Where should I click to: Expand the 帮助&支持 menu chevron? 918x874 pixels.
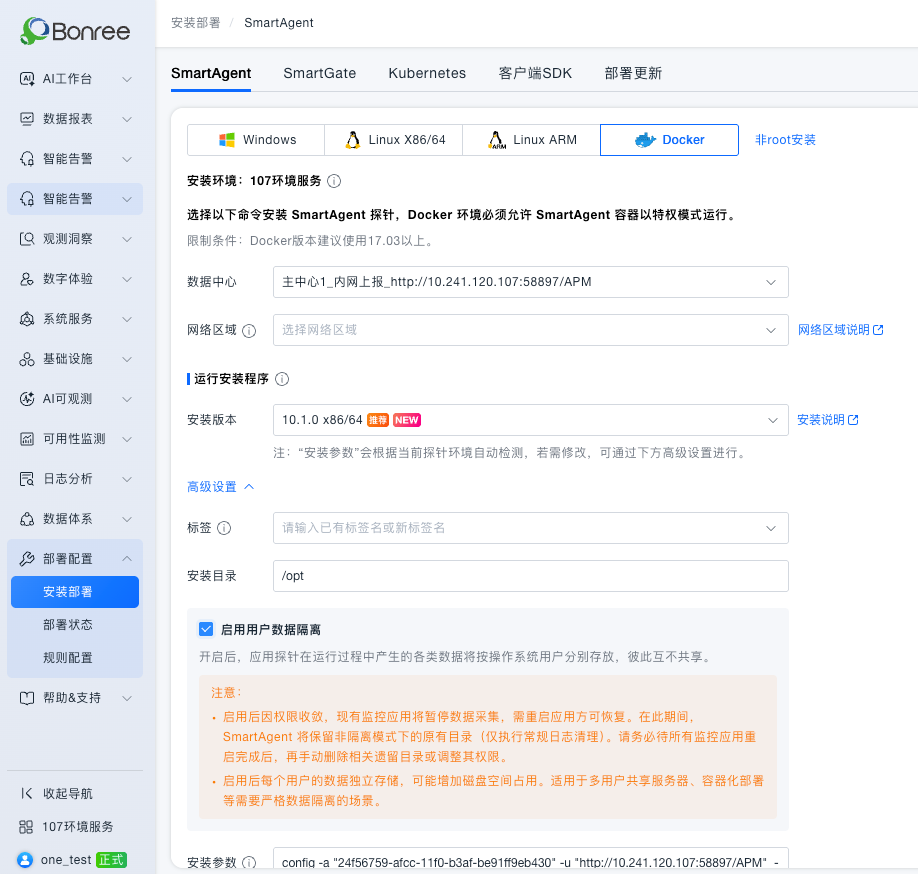tap(127, 698)
